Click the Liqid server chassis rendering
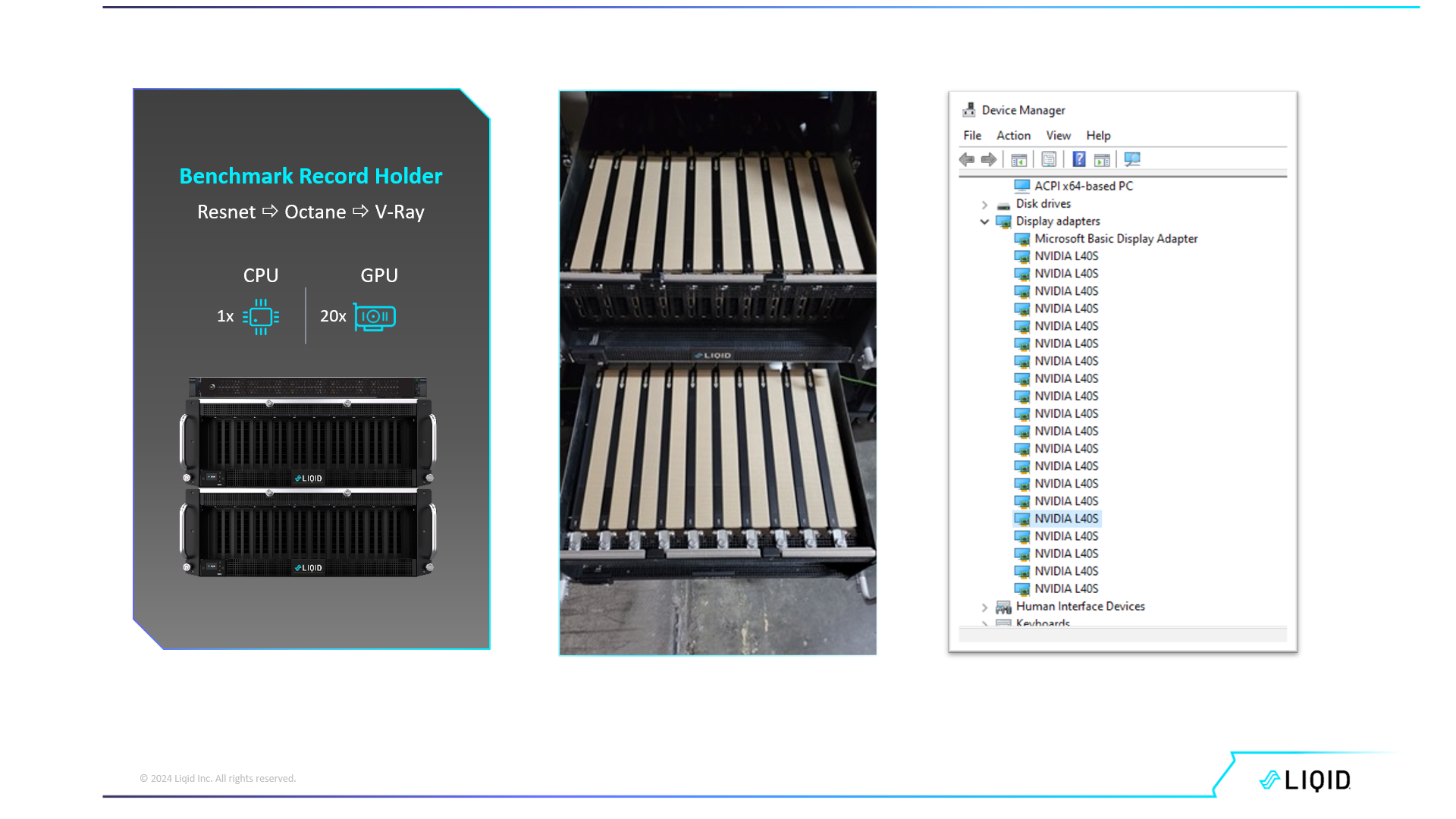 point(308,476)
